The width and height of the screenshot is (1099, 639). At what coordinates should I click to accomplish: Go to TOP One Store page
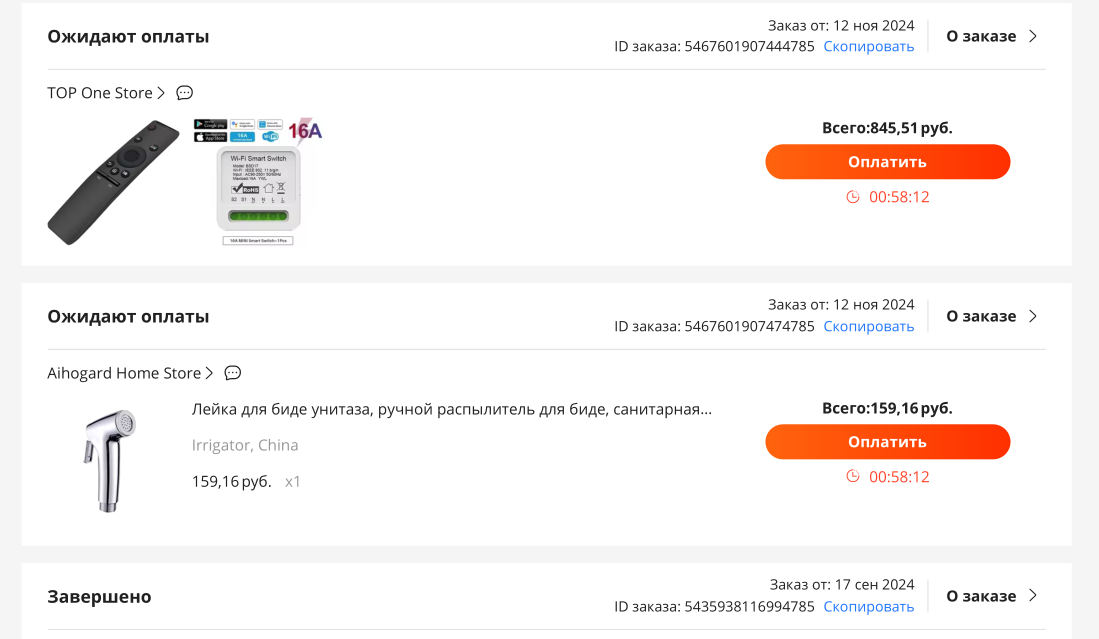(x=99, y=93)
